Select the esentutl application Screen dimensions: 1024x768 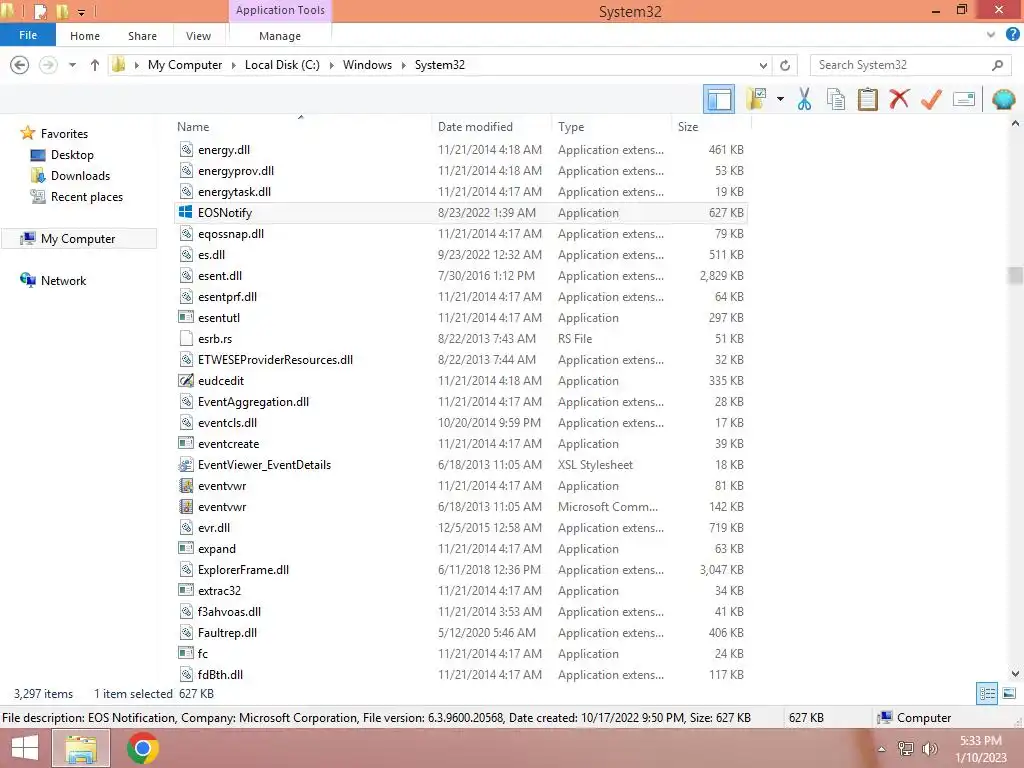point(461,318)
